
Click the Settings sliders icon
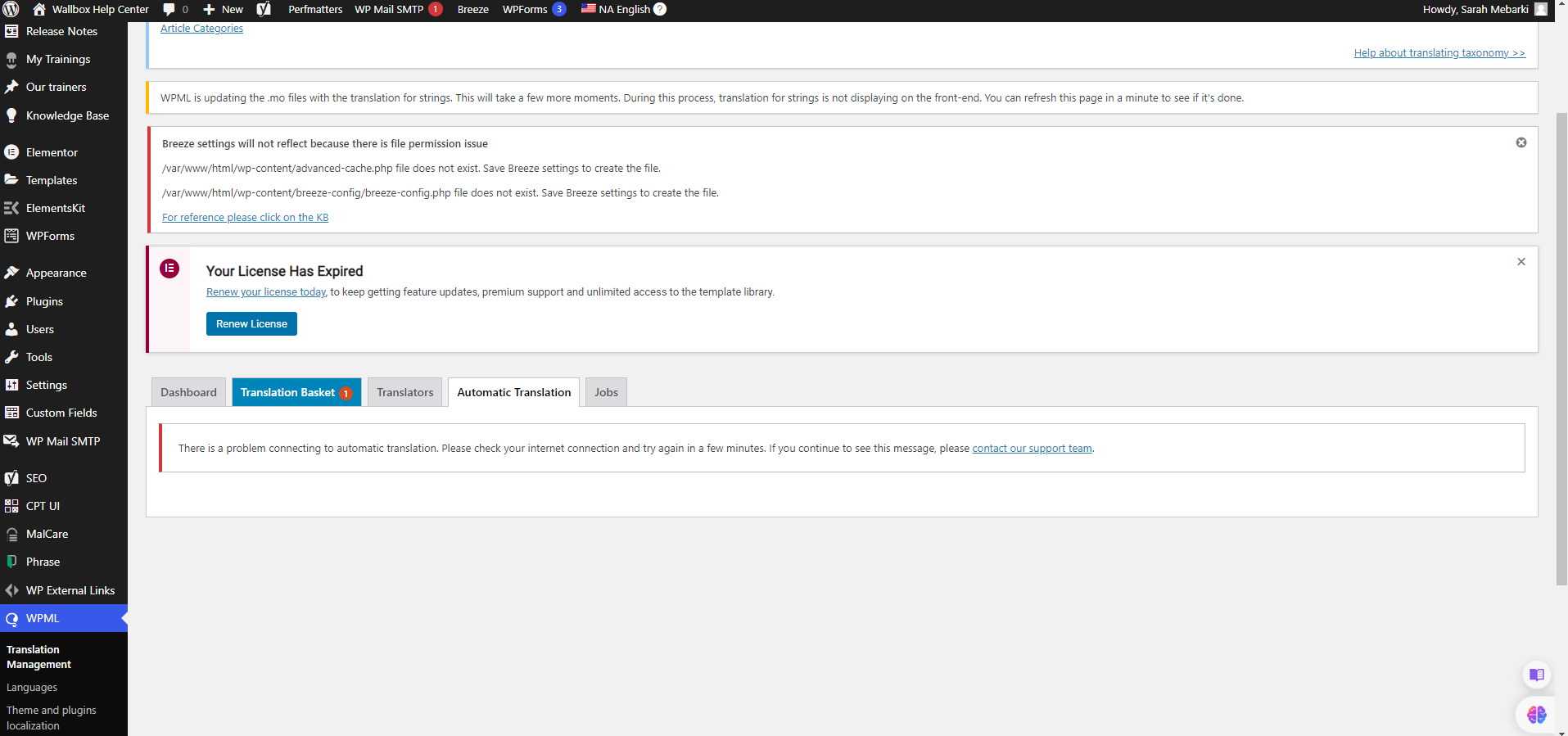pyautogui.click(x=11, y=385)
